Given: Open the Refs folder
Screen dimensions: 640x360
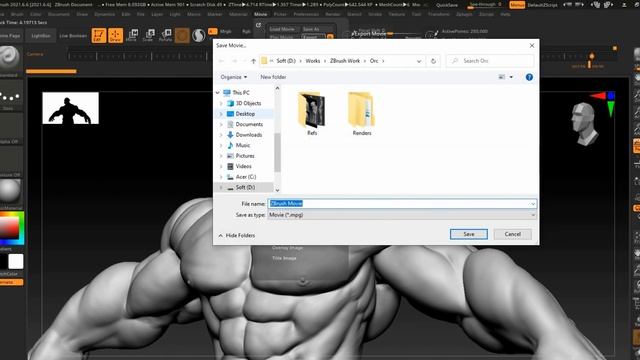Looking at the screenshot, I should (x=312, y=114).
